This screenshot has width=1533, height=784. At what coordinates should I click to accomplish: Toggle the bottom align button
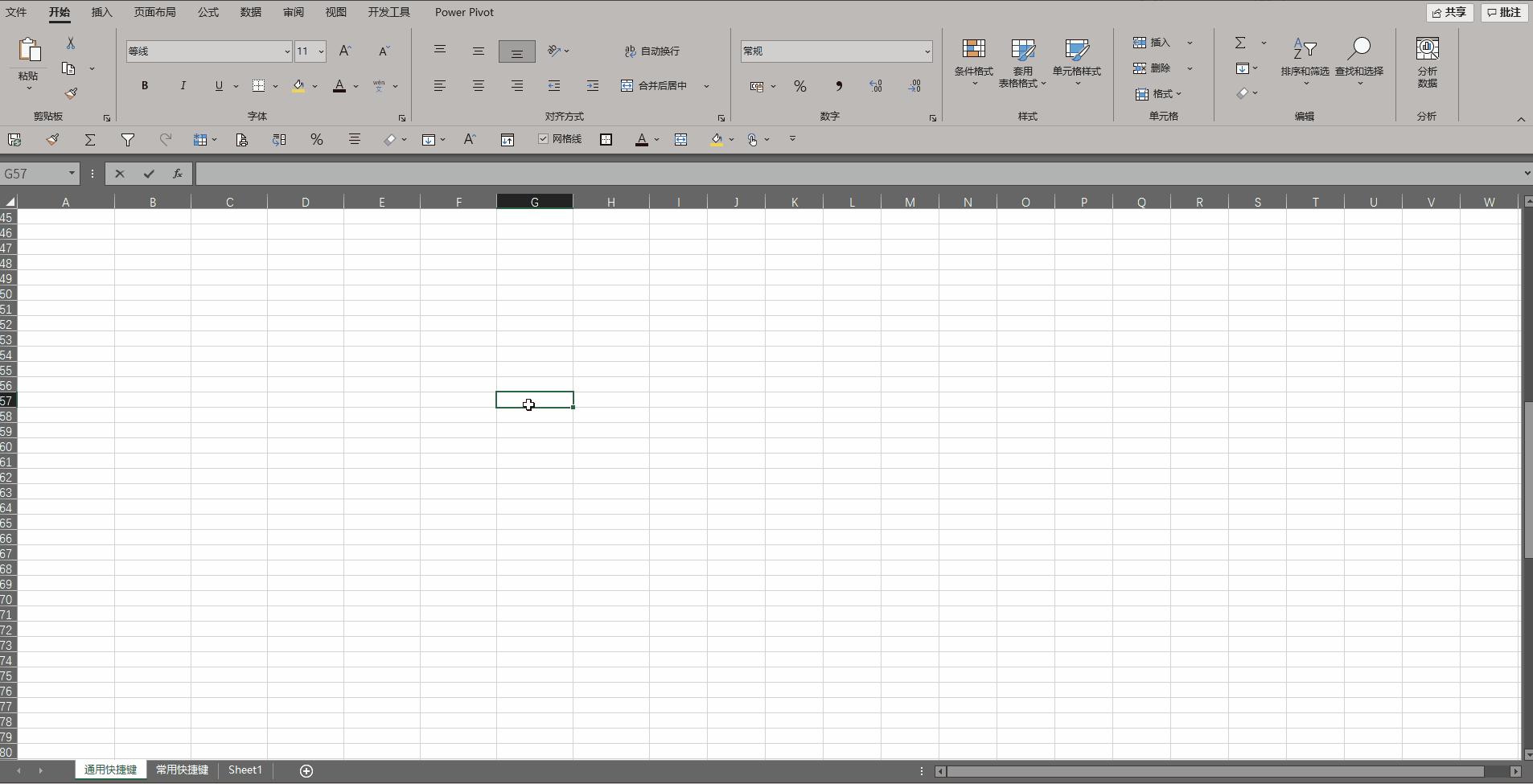point(516,51)
